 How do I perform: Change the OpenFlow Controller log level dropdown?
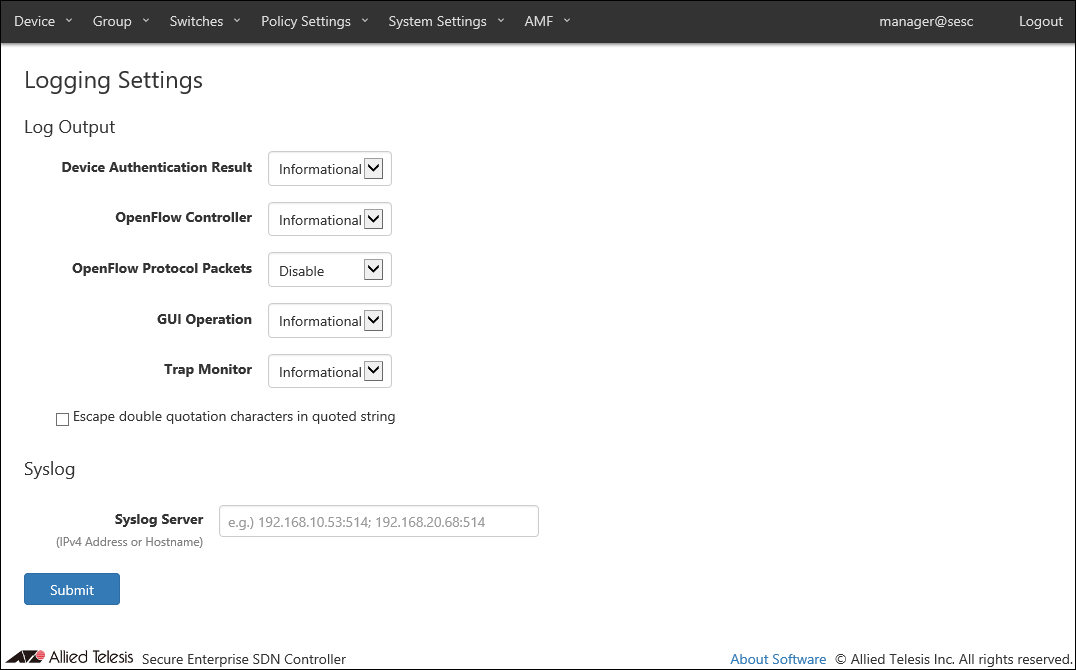[329, 220]
